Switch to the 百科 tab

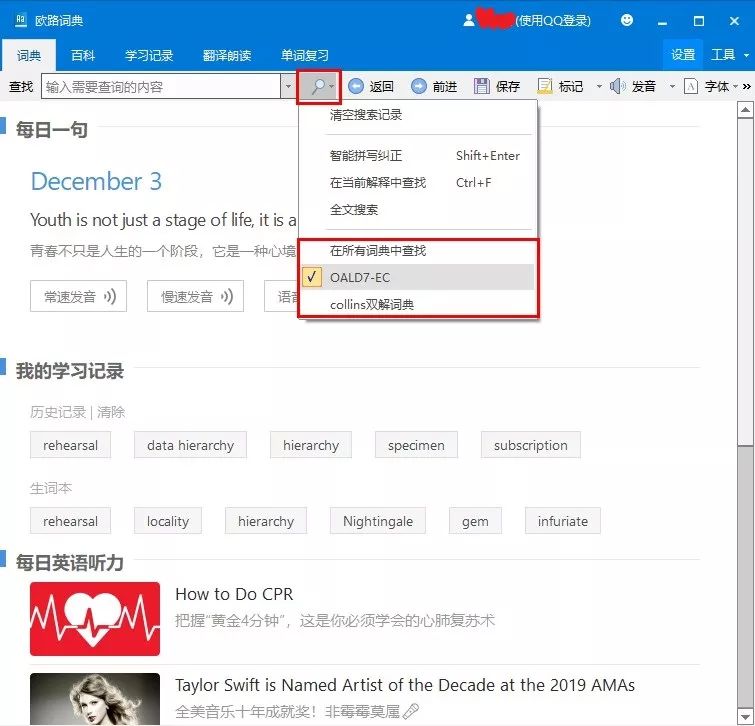(83, 56)
